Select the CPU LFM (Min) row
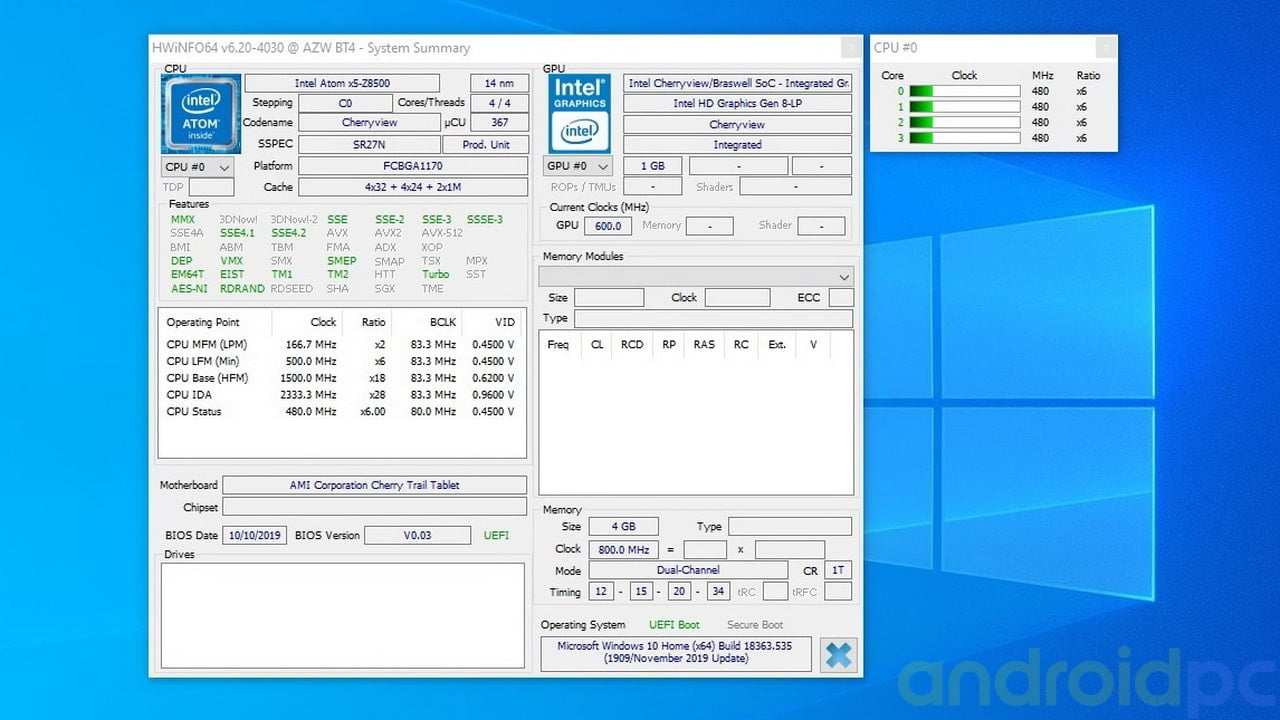 (342, 361)
